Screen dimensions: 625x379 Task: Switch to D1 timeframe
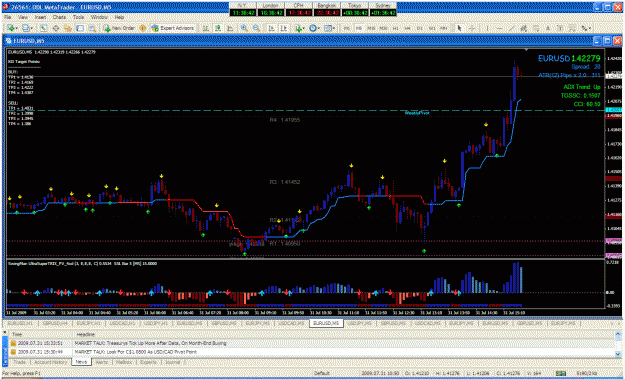[419, 28]
